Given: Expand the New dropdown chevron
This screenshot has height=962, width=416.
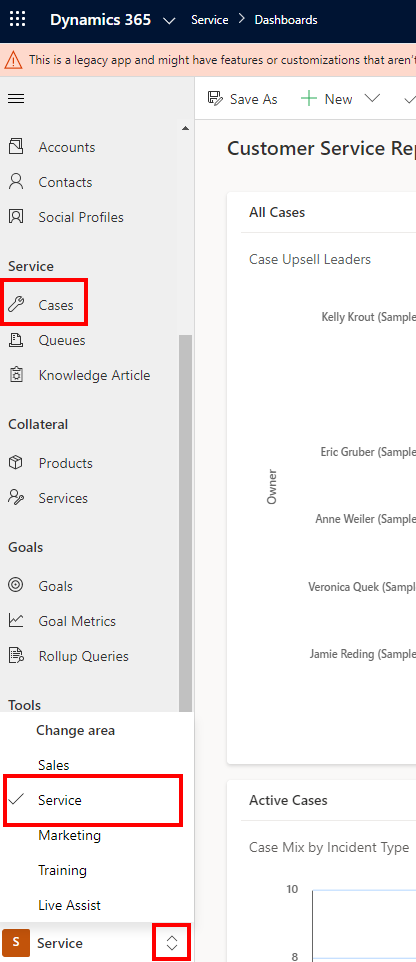Looking at the screenshot, I should pos(372,98).
